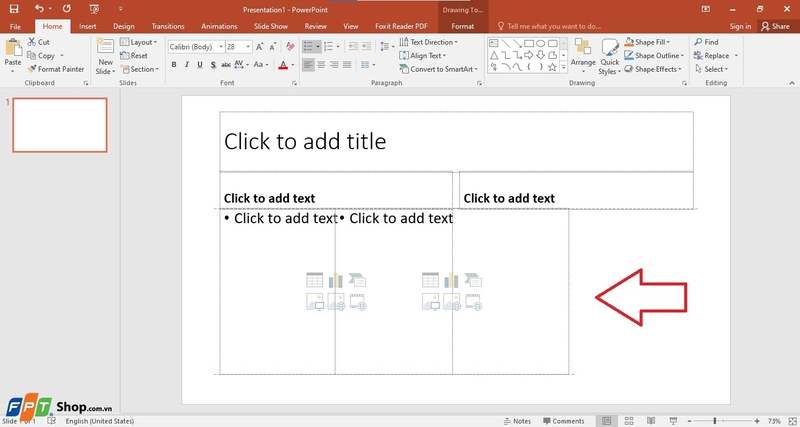Click the Undo arrow icon
This screenshot has height=427, width=800.
pyautogui.click(x=39, y=9)
